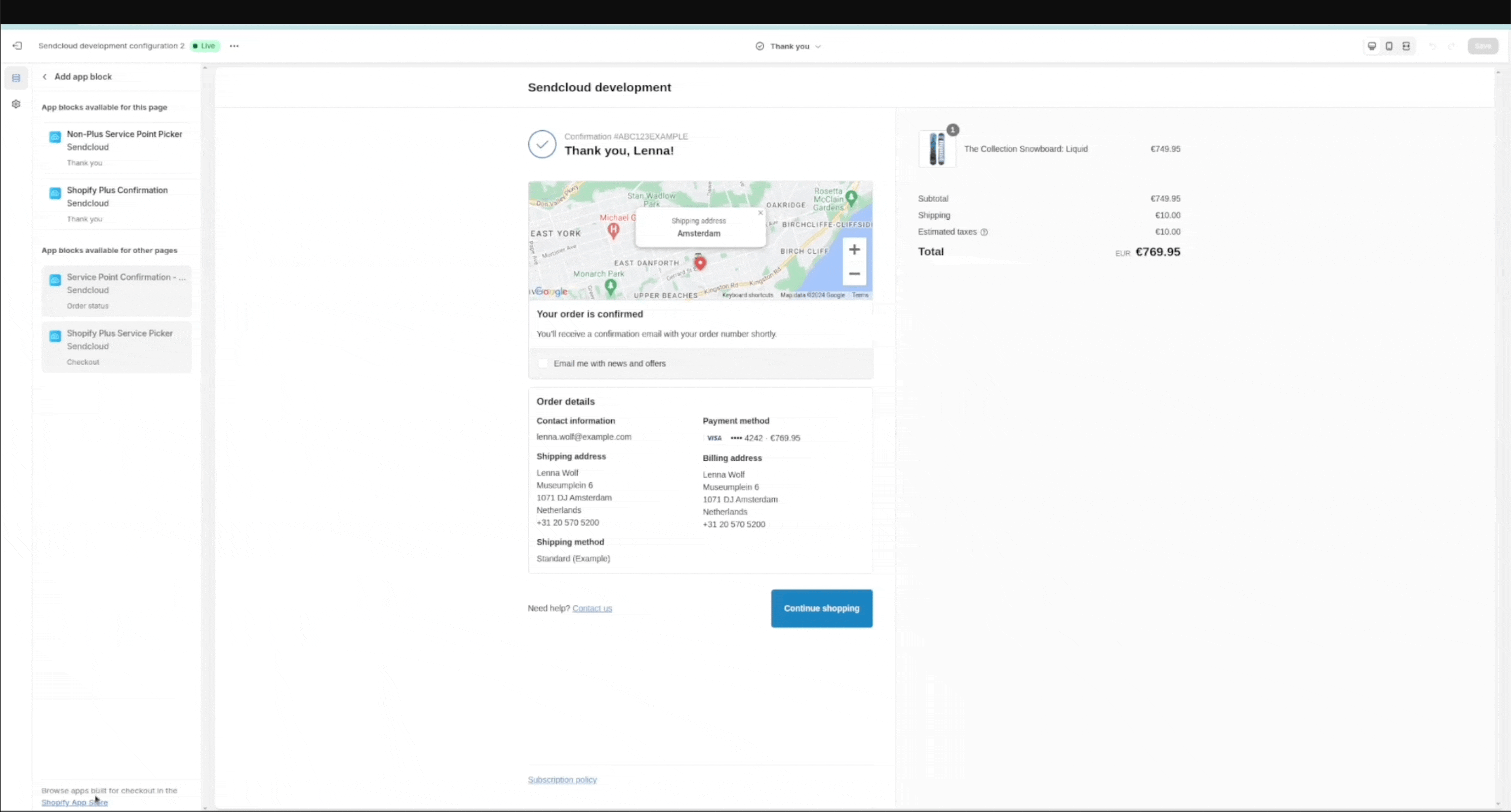Open the Thank you page dropdown
The image size is (1511, 812).
(788, 46)
